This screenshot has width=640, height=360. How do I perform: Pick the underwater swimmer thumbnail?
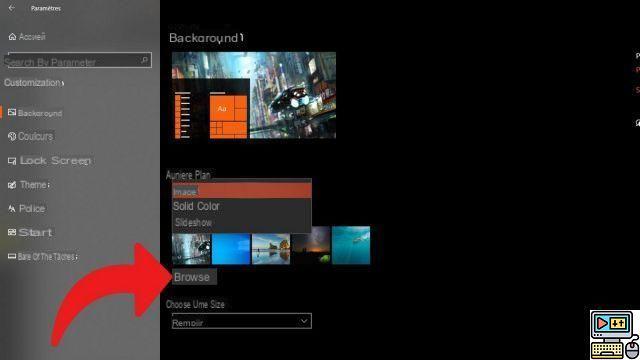351,245
